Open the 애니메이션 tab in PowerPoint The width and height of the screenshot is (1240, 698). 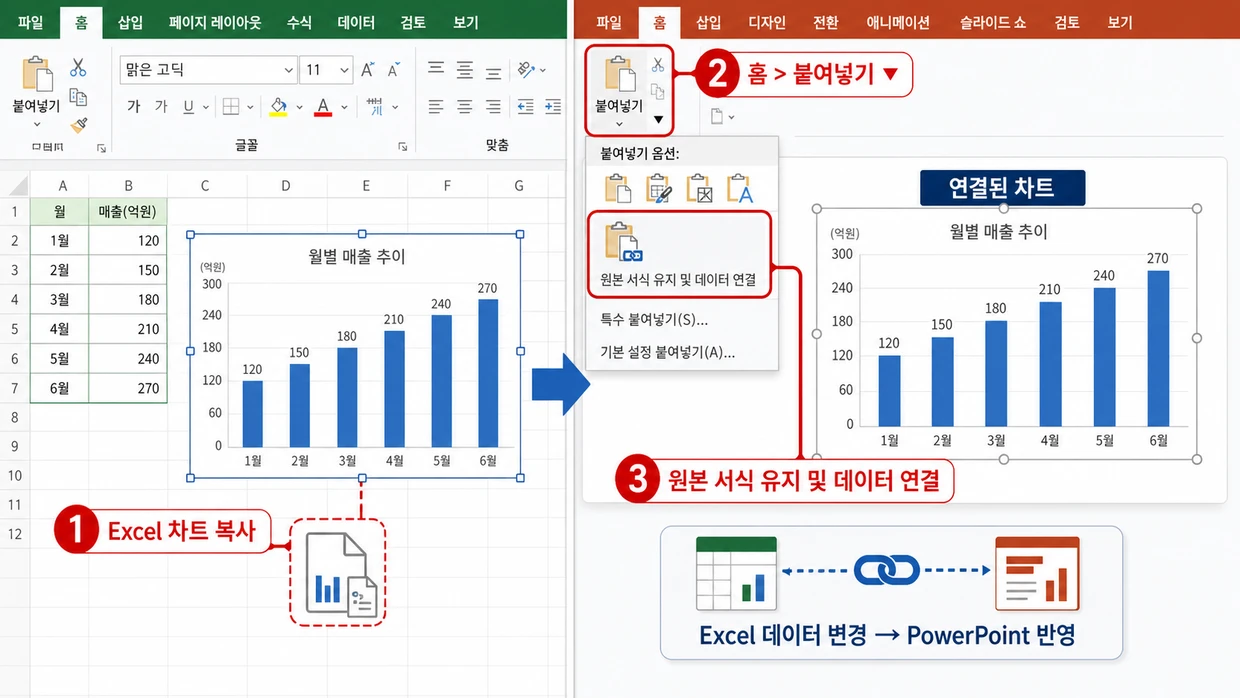[898, 22]
